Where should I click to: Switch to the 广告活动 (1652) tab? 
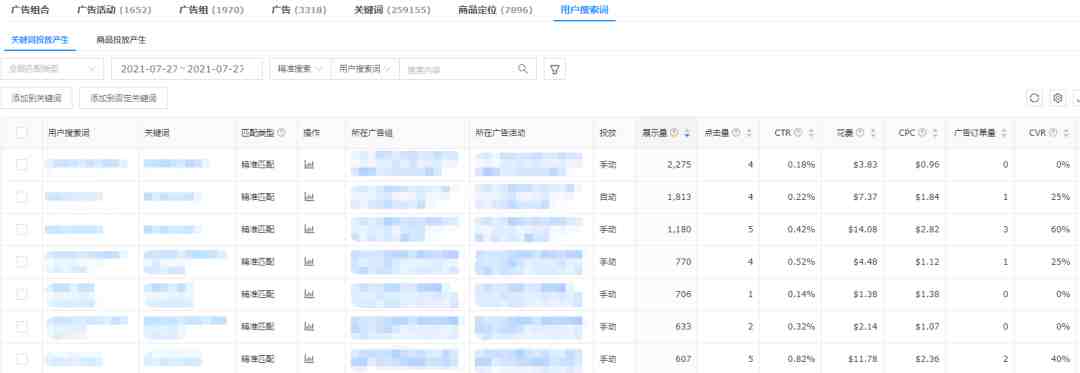point(114,10)
